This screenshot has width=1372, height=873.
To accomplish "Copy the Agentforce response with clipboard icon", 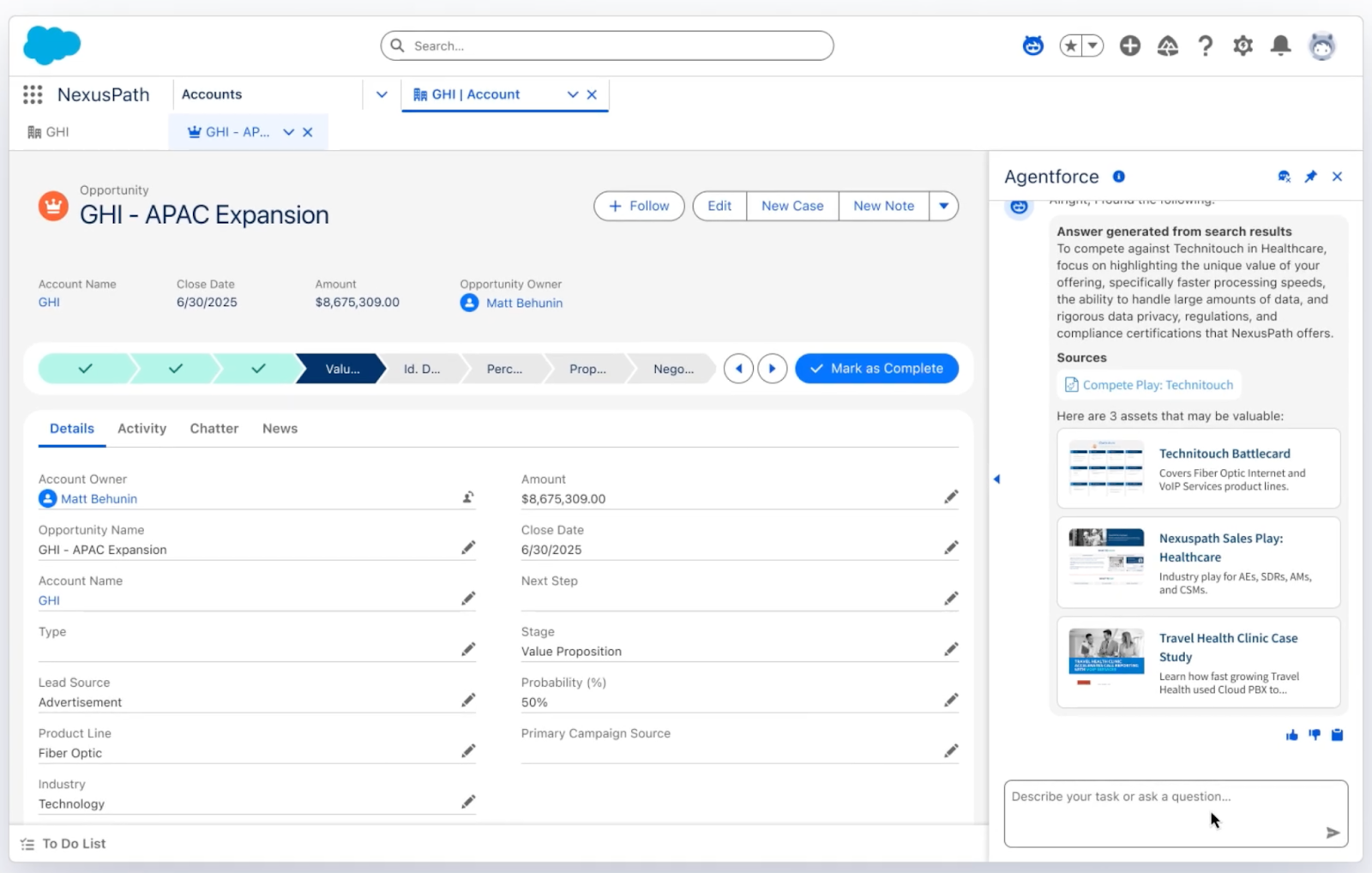I will 1337,735.
